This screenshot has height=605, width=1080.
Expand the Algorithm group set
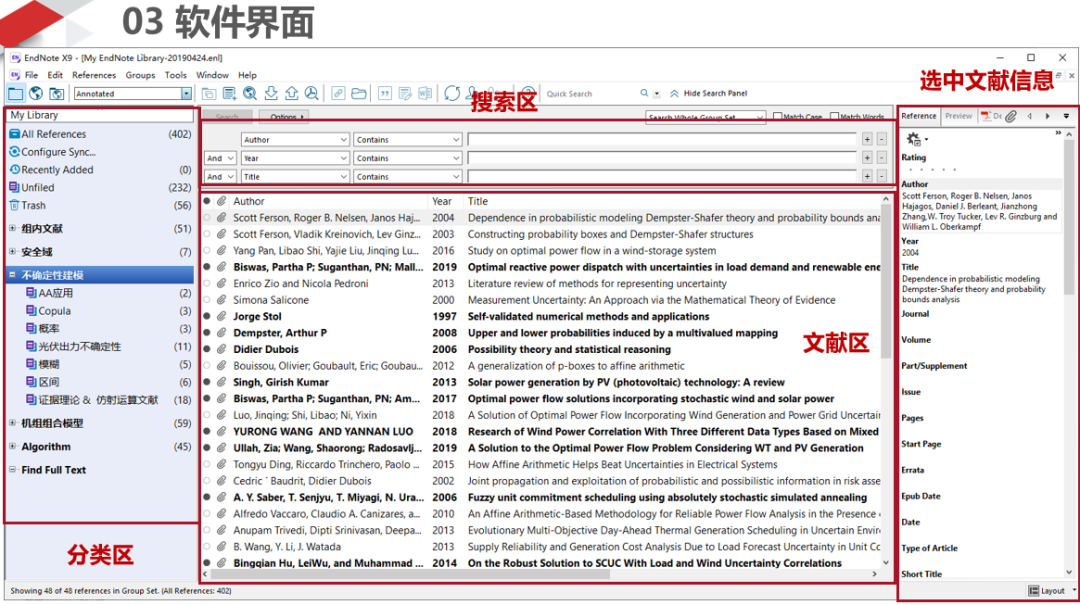(12, 447)
